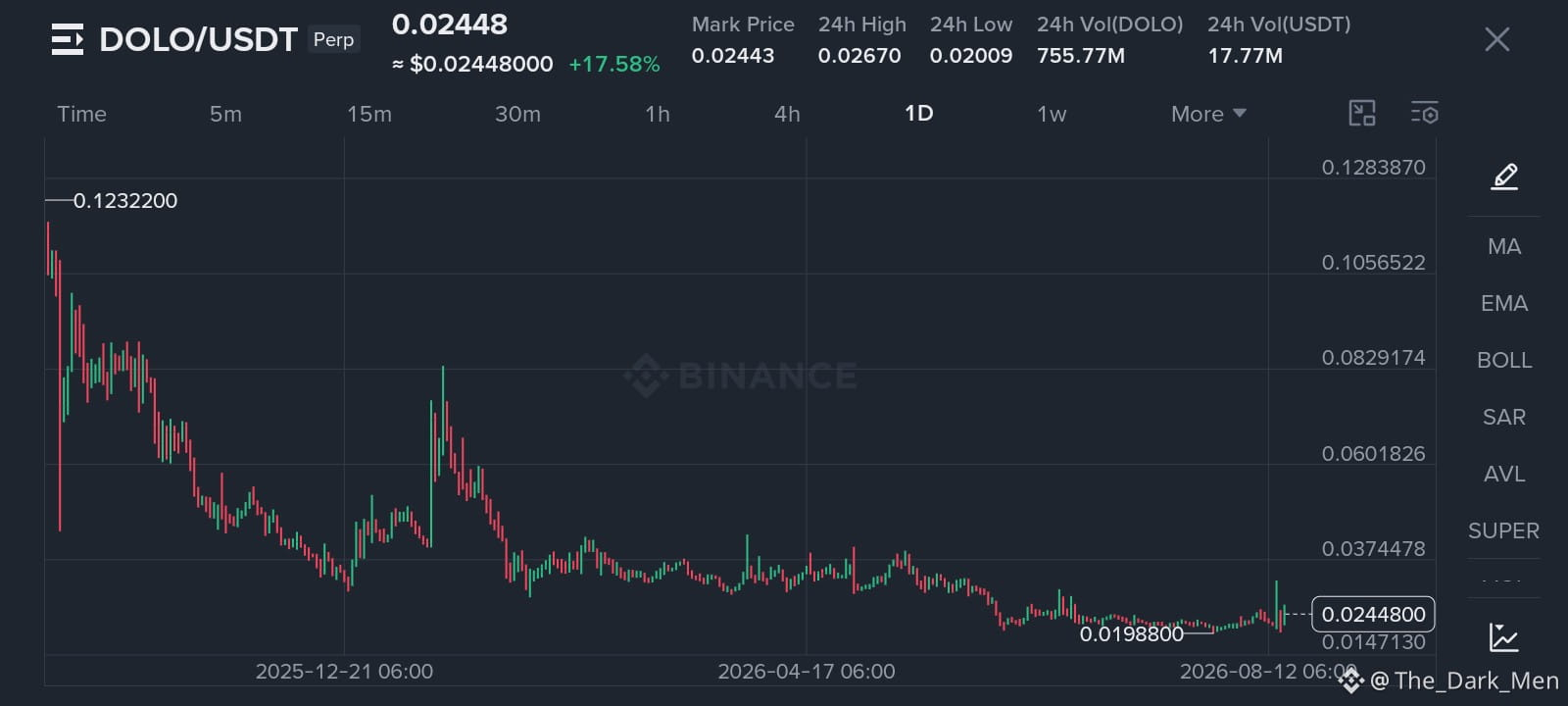Click the 0.0147130 price axis label

(1374, 642)
